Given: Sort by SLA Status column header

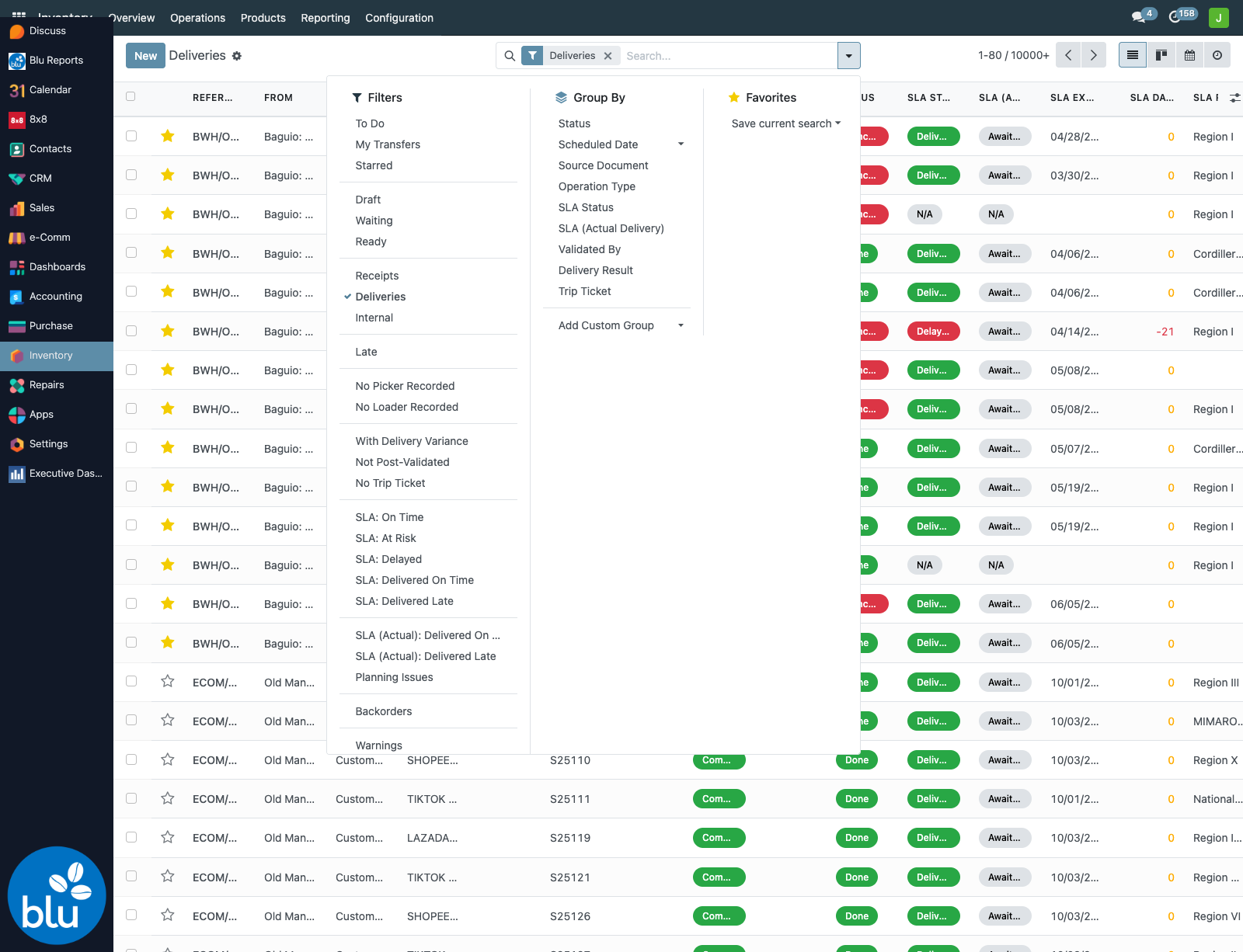Looking at the screenshot, I should [928, 98].
